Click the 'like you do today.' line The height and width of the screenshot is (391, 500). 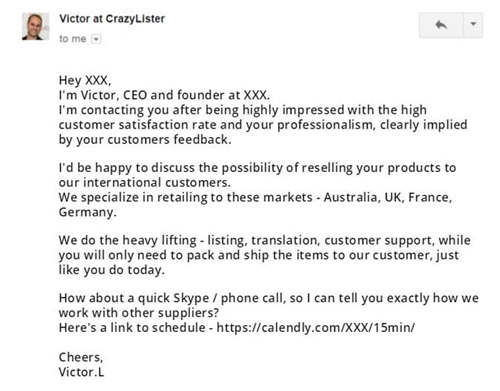point(112,270)
